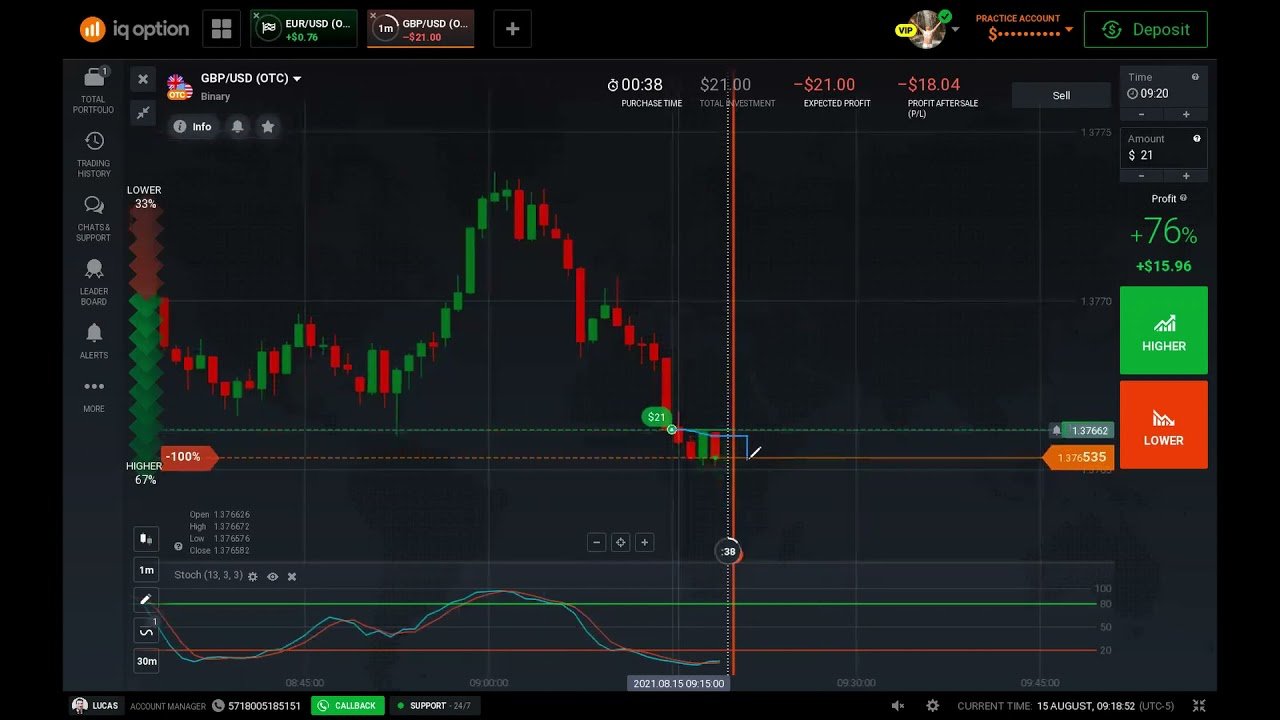Open the GBP/USD Info button

tap(192, 127)
